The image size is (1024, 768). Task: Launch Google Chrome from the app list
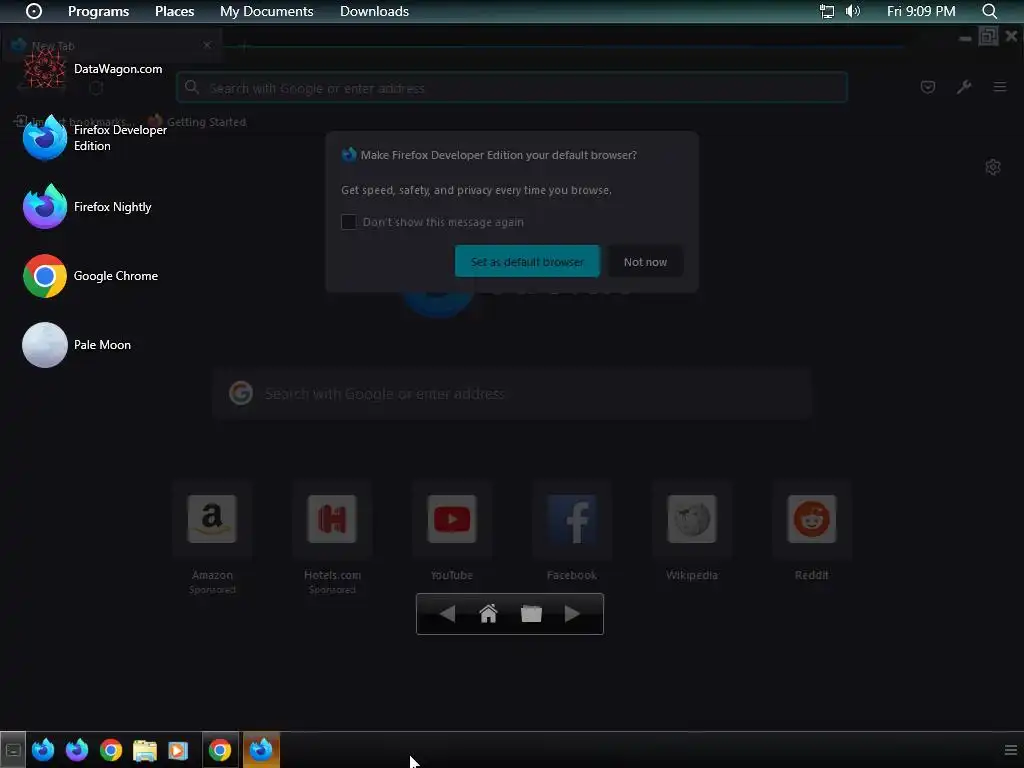pos(44,276)
